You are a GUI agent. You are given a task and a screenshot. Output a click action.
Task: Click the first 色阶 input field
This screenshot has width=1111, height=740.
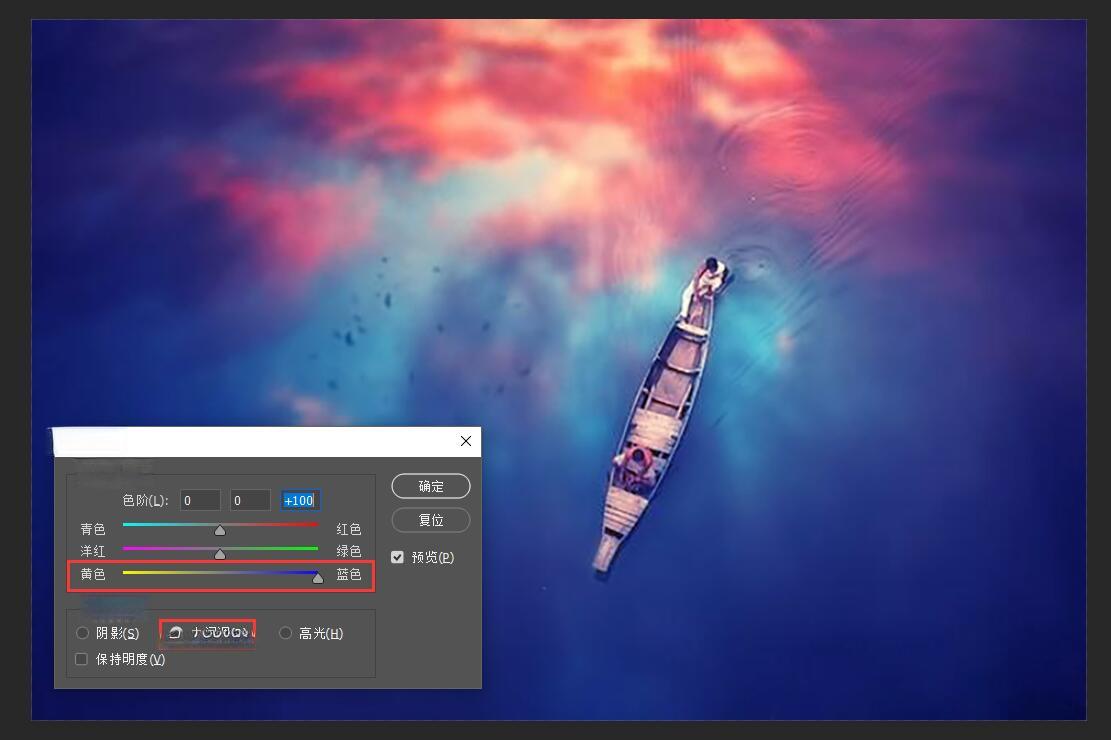pos(200,500)
